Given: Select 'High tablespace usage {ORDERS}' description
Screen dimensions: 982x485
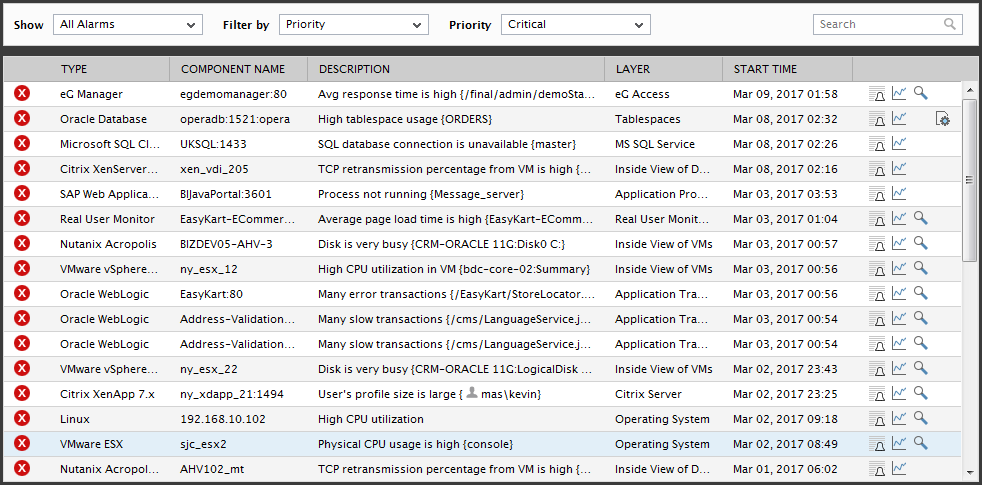Looking at the screenshot, I should [405, 119].
